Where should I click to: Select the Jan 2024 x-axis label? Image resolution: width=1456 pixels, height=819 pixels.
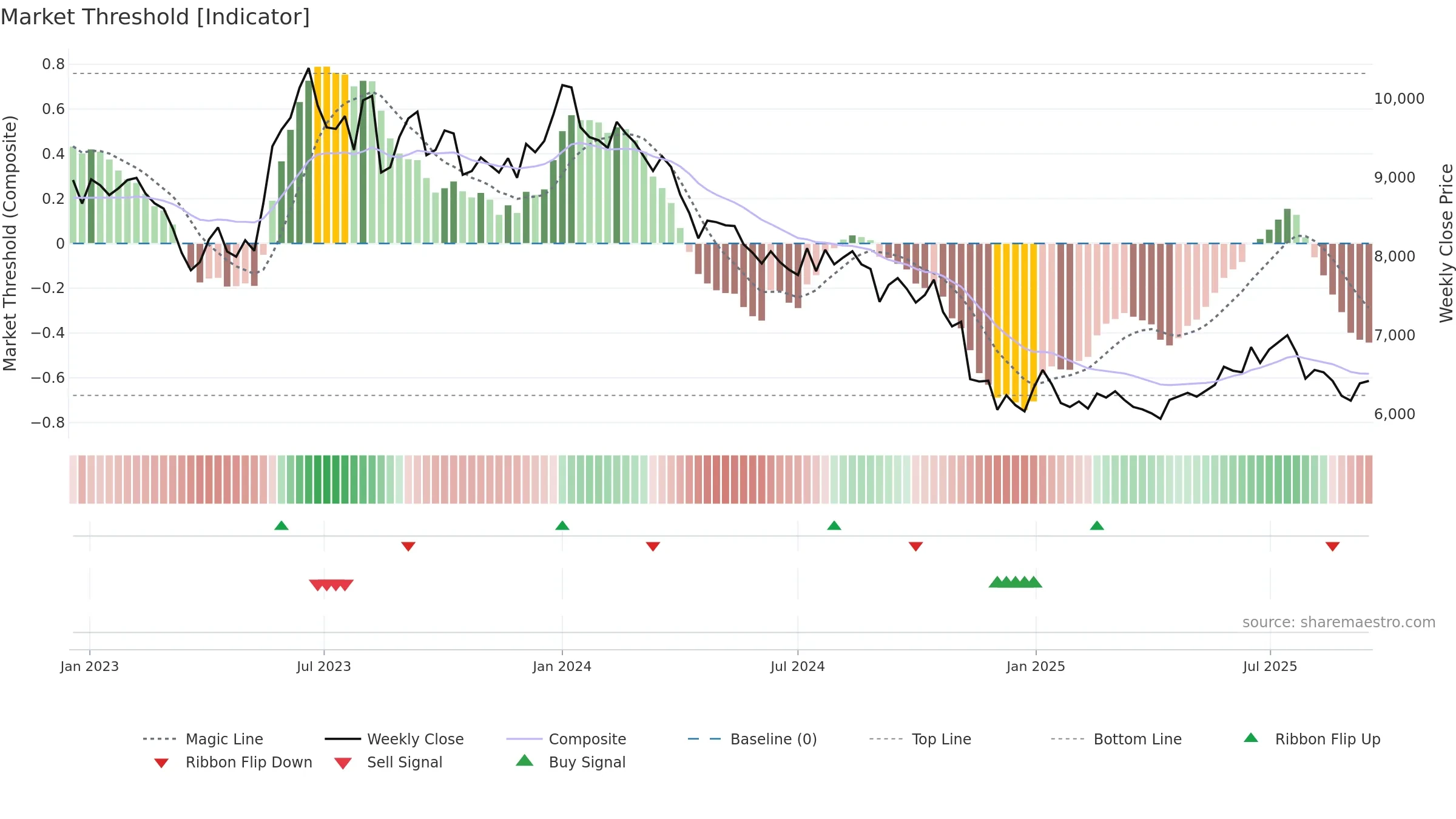[562, 666]
